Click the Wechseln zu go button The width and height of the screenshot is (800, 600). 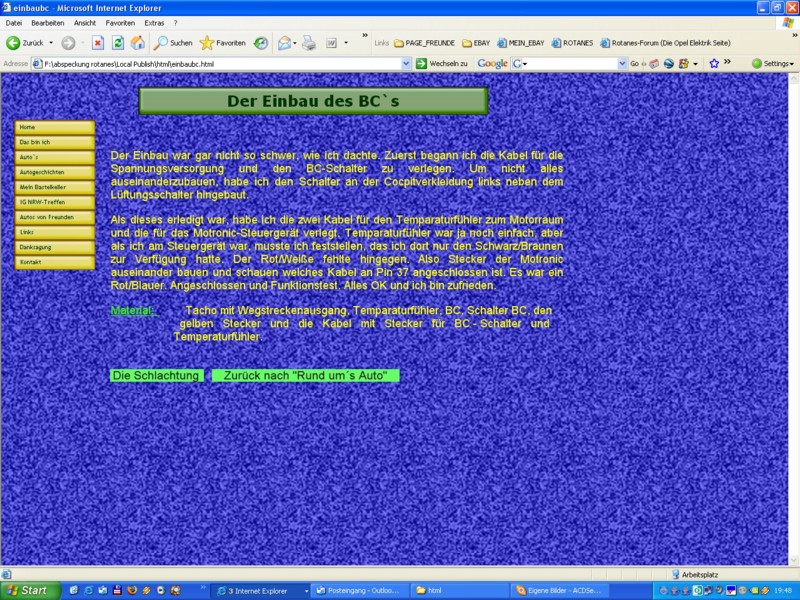pyautogui.click(x=442, y=63)
